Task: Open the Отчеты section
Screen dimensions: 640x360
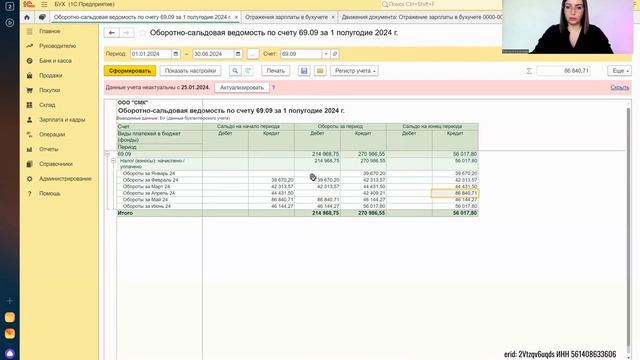Action: point(49,149)
